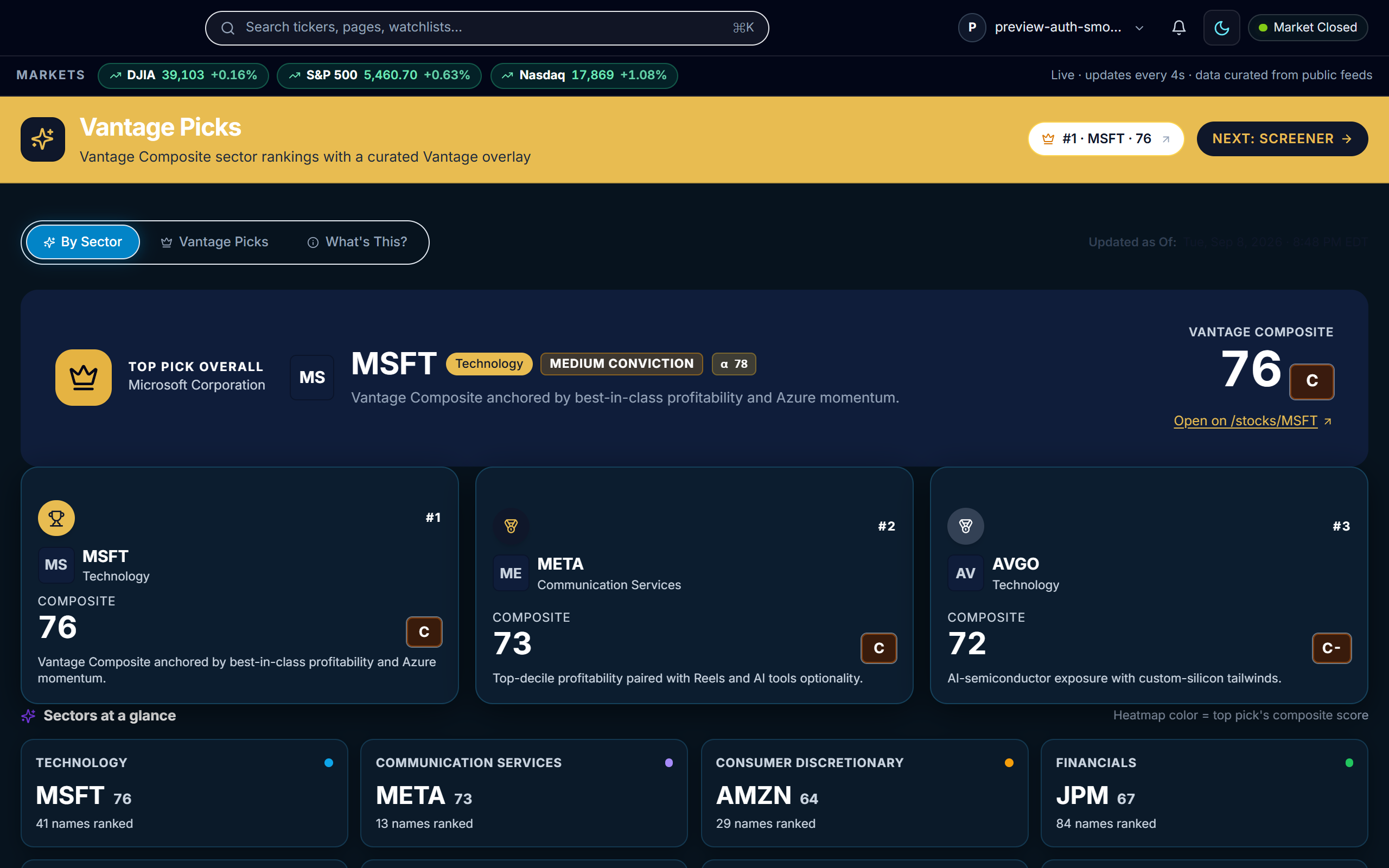
Task: Open the Financials sector tile
Action: click(x=1204, y=793)
